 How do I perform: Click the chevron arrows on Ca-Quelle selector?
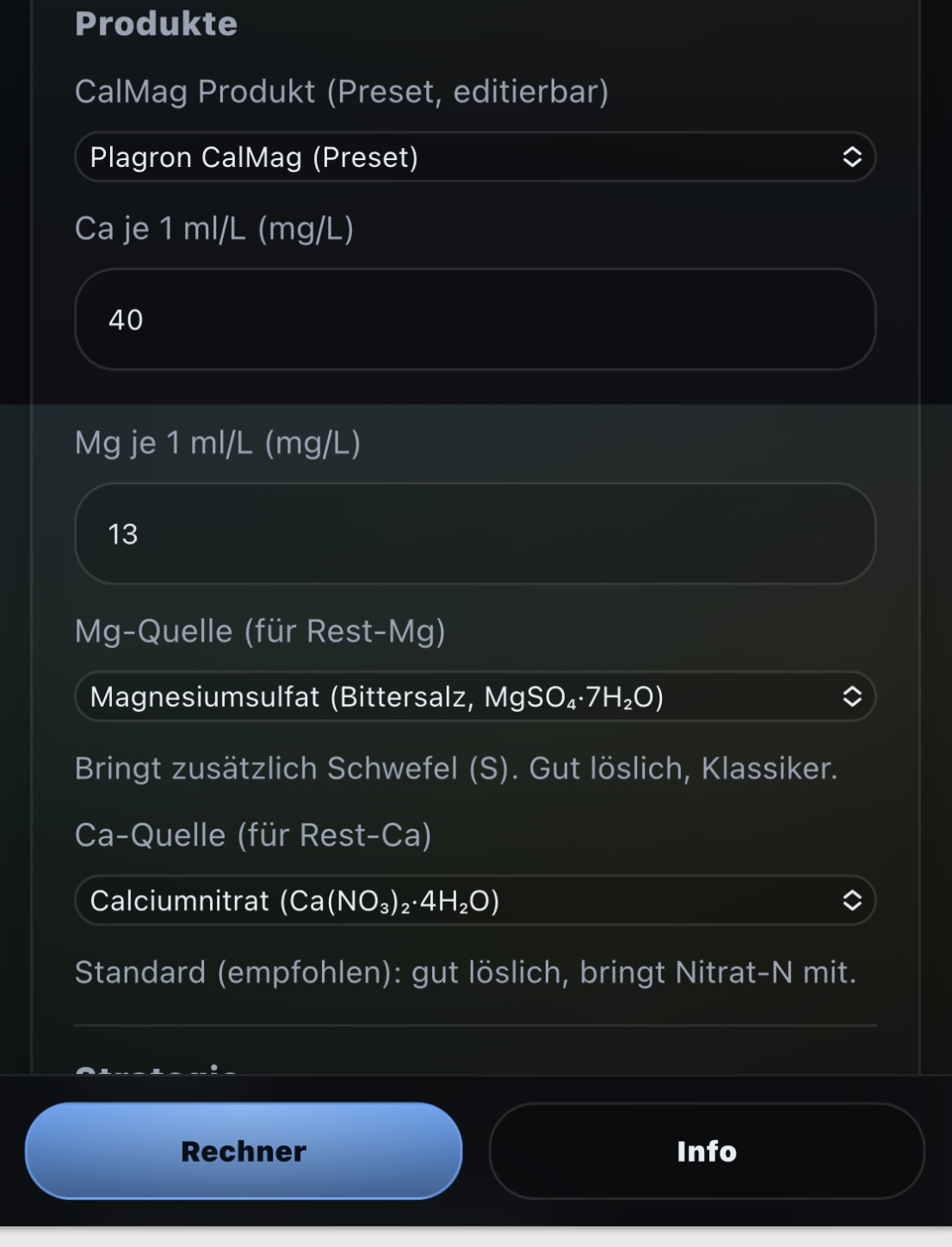851,900
